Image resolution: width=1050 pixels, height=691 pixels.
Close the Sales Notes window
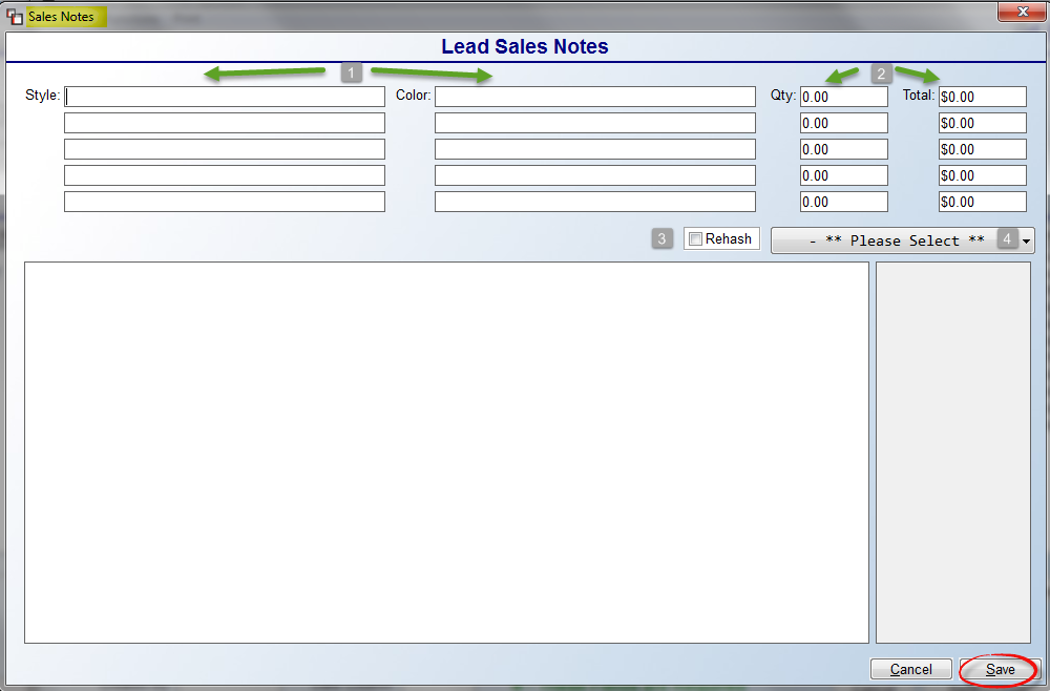1022,11
